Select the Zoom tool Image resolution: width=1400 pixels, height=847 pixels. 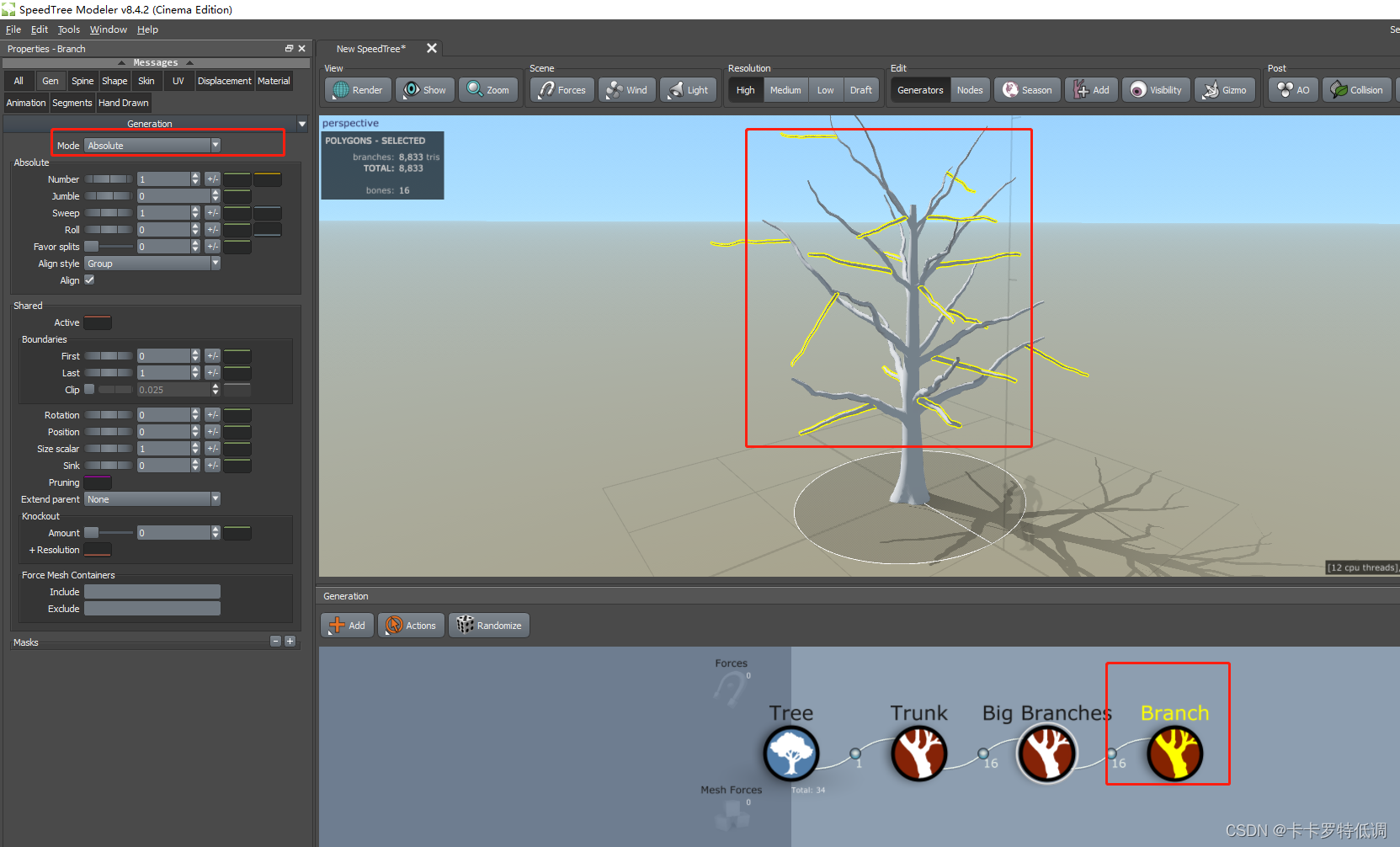tap(488, 90)
